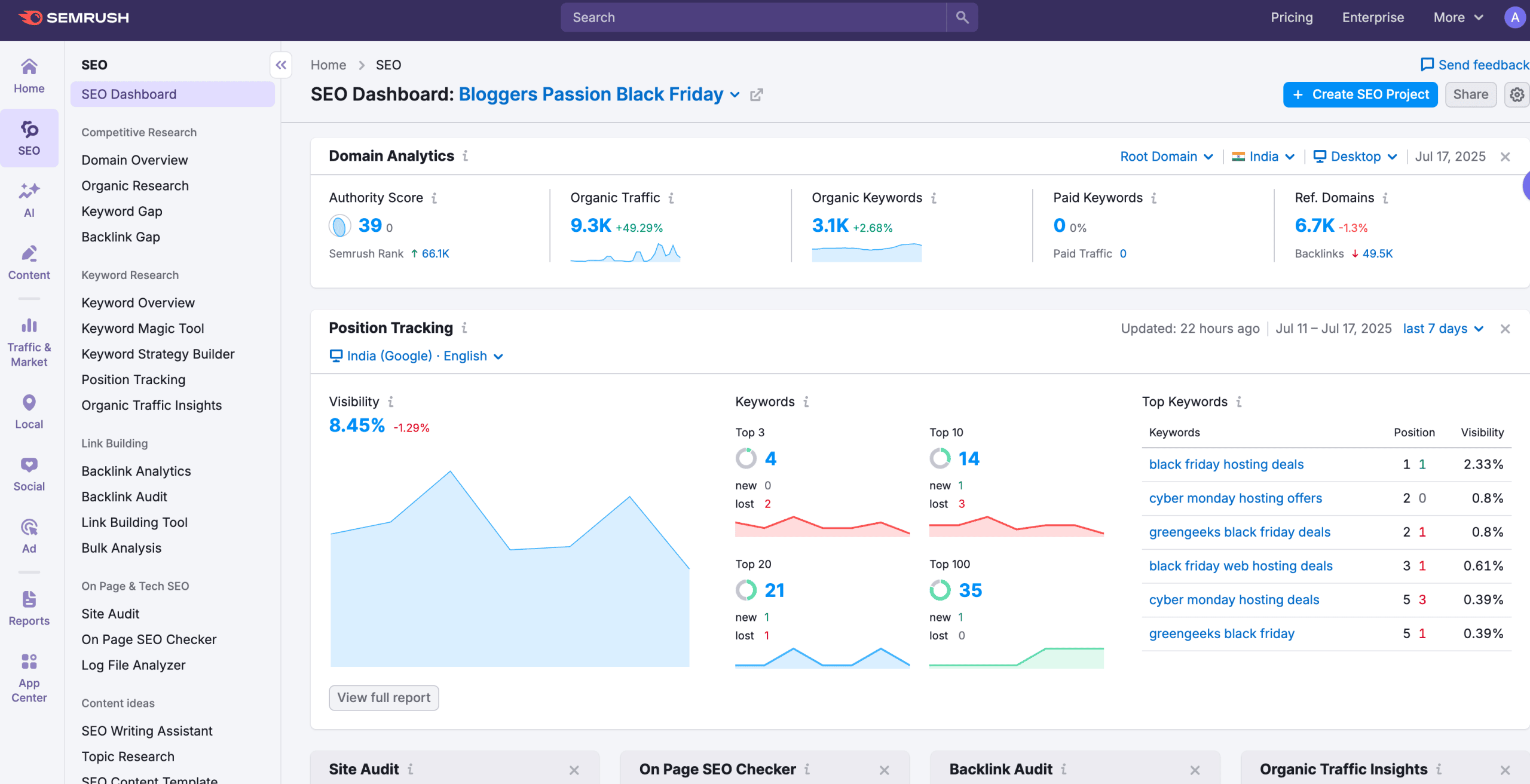Open Desktop device dropdown
Image resolution: width=1530 pixels, height=784 pixels.
click(1355, 157)
